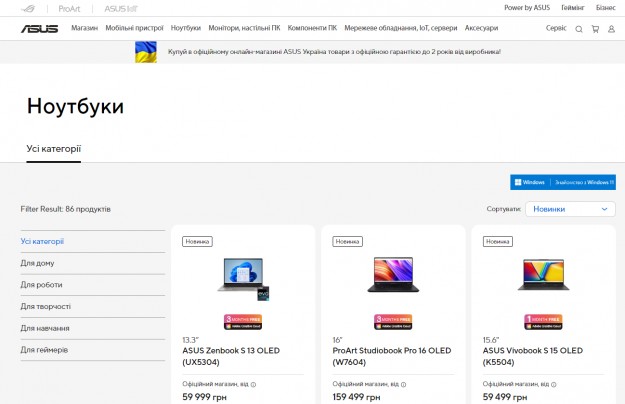Viewport: 625px width, 404px height.
Task: Filter by Для творчості category
Action: point(46,306)
